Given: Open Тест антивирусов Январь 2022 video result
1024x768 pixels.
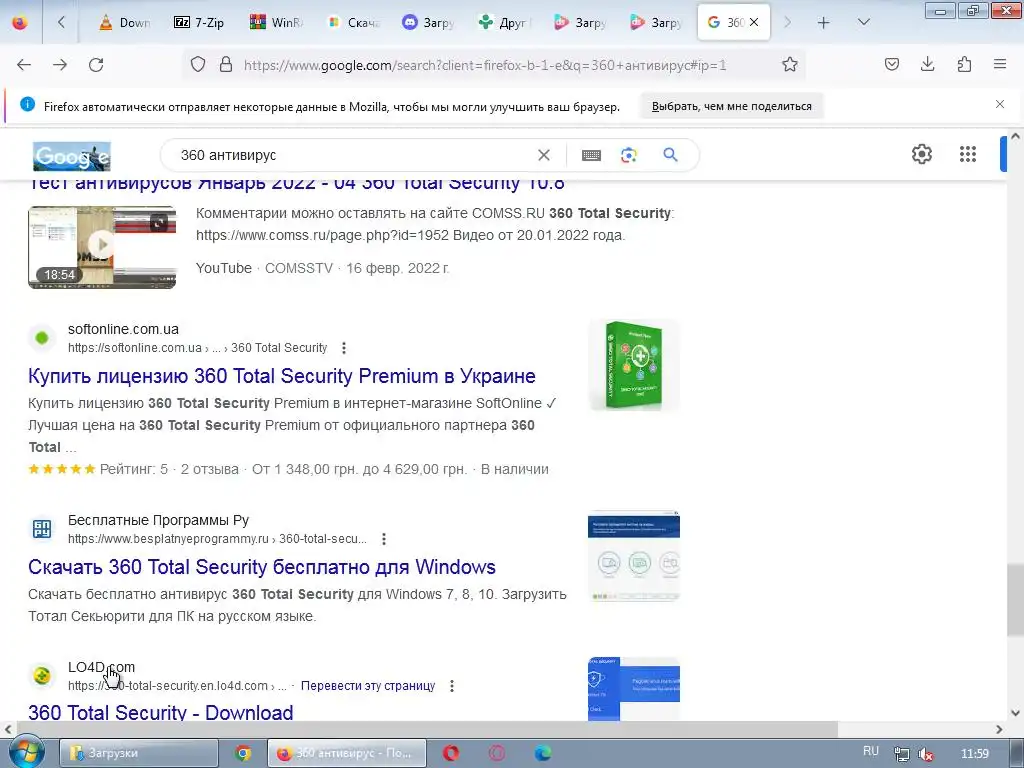Looking at the screenshot, I should tap(296, 184).
